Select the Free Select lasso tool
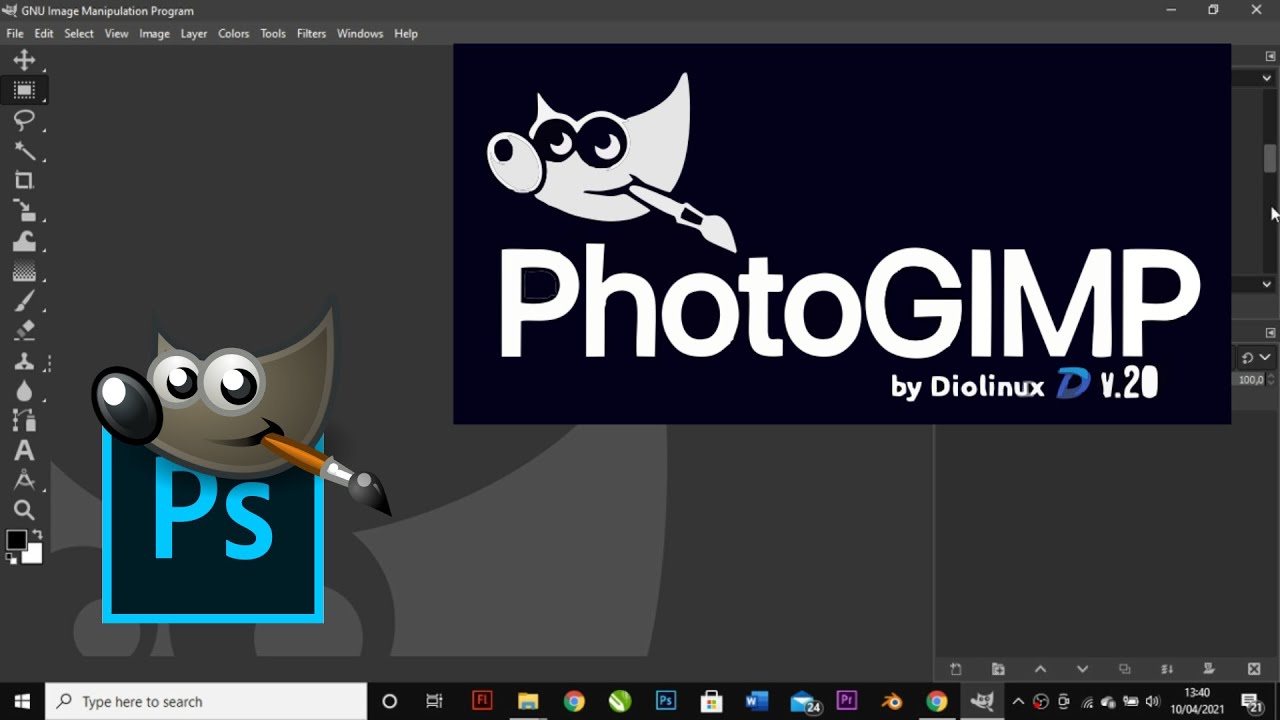1280x720 pixels. pyautogui.click(x=24, y=120)
